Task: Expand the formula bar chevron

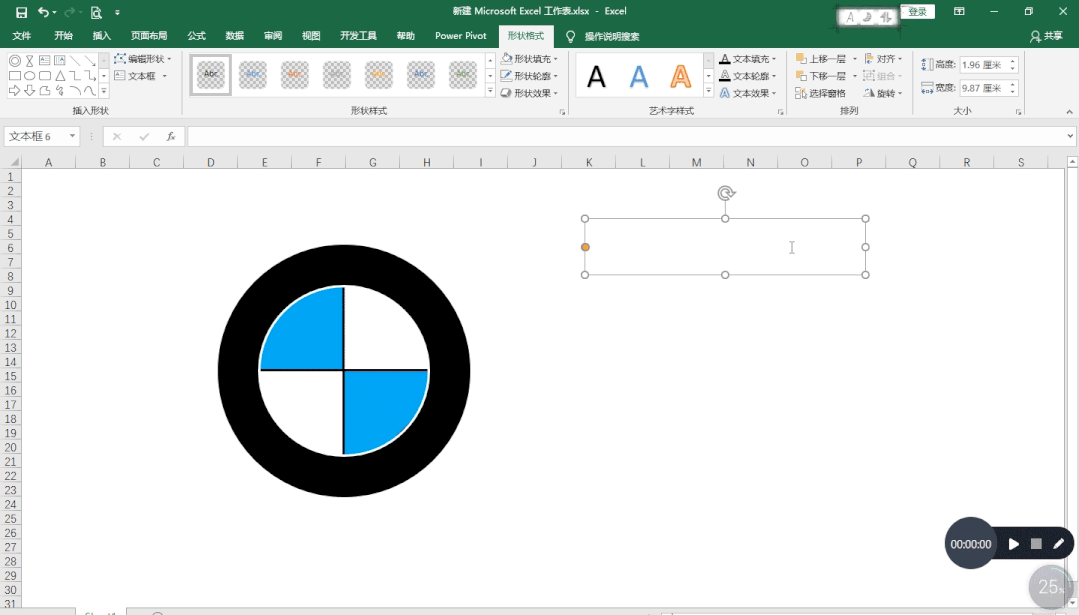Action: [x=1070, y=136]
